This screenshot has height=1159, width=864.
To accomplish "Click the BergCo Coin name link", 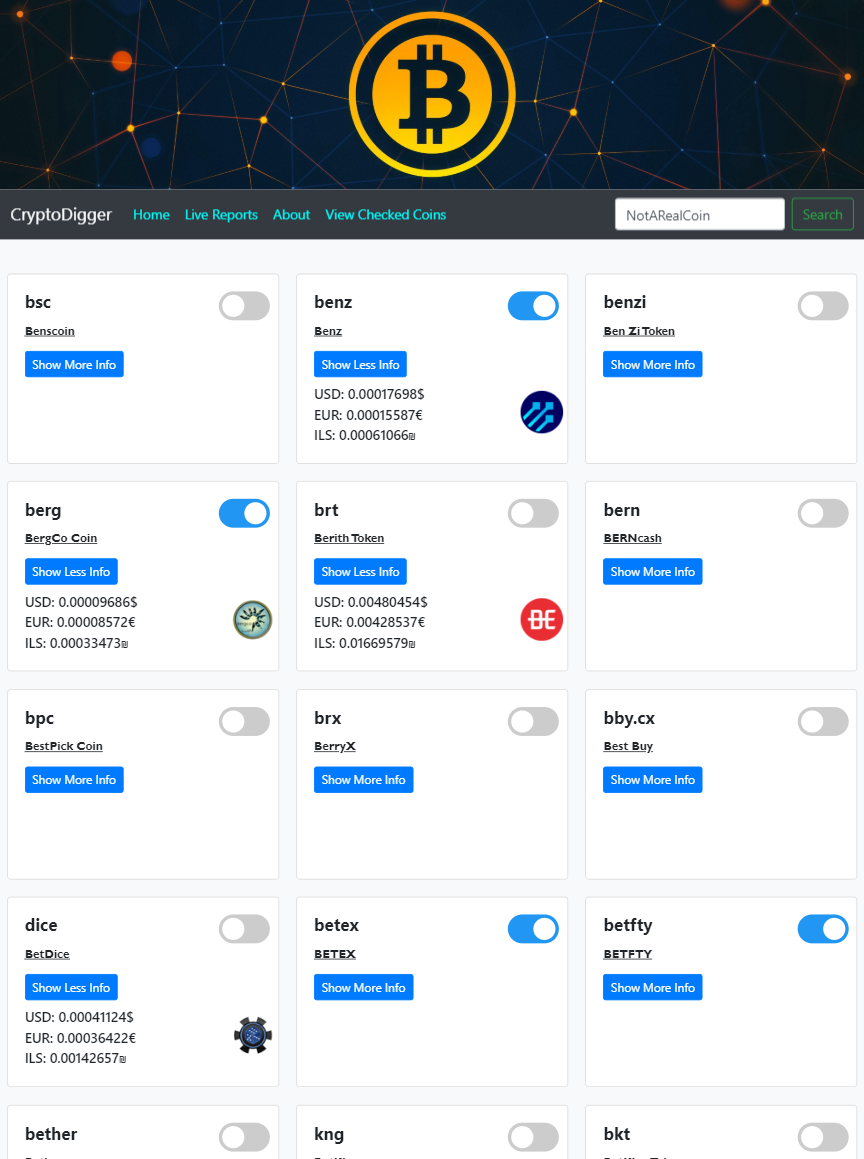I will point(61,538).
